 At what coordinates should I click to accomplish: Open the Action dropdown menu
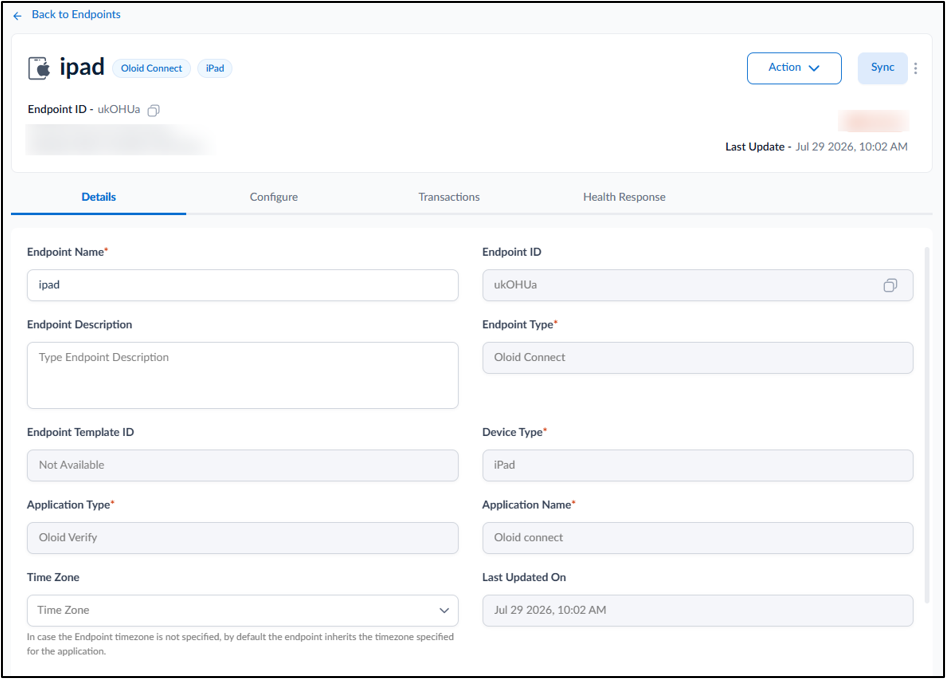[x=794, y=68]
